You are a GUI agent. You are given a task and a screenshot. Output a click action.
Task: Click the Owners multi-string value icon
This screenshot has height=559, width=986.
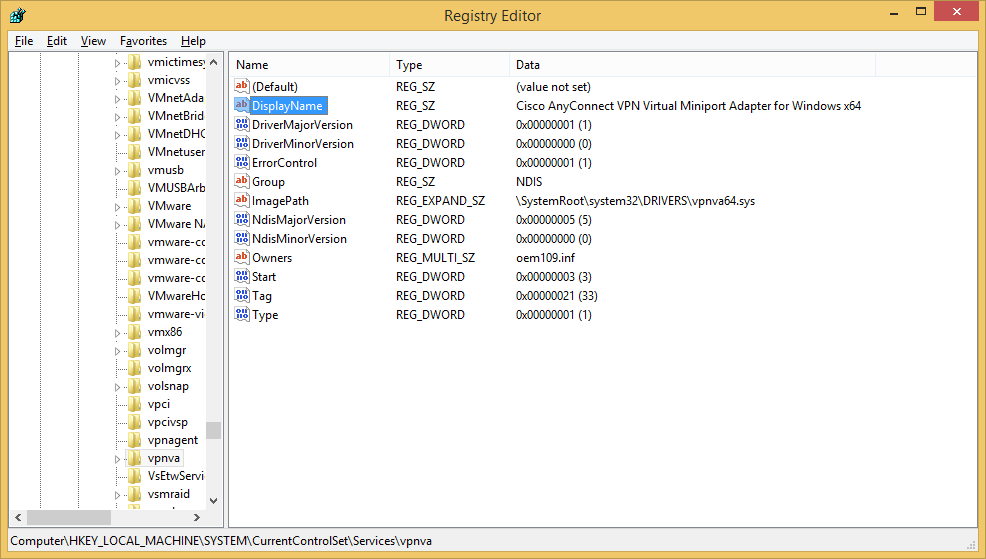241,257
